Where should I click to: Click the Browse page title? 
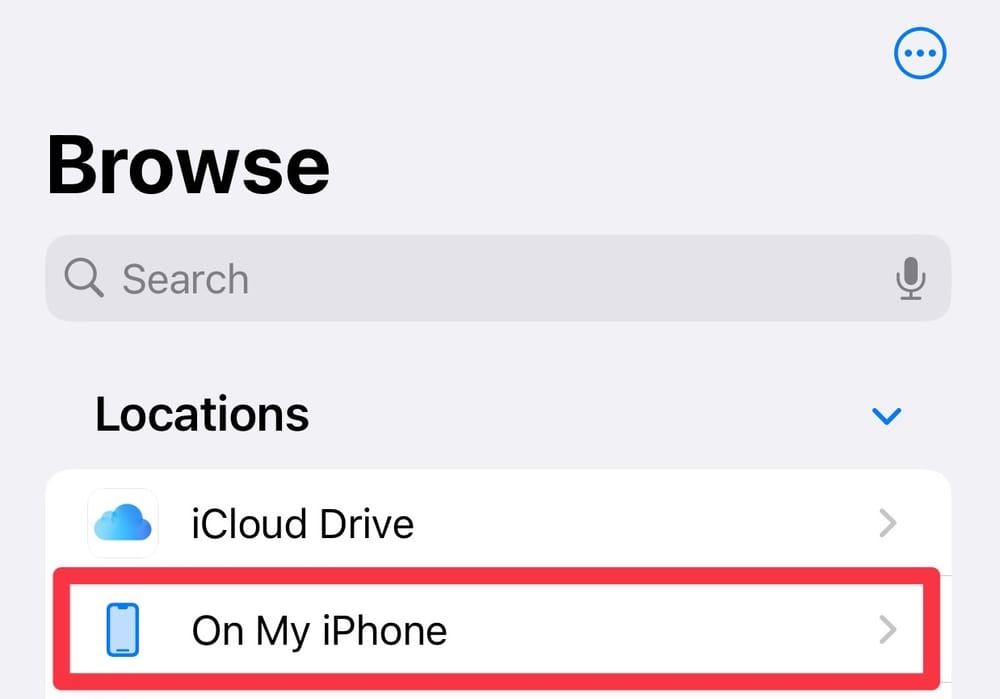[188, 165]
